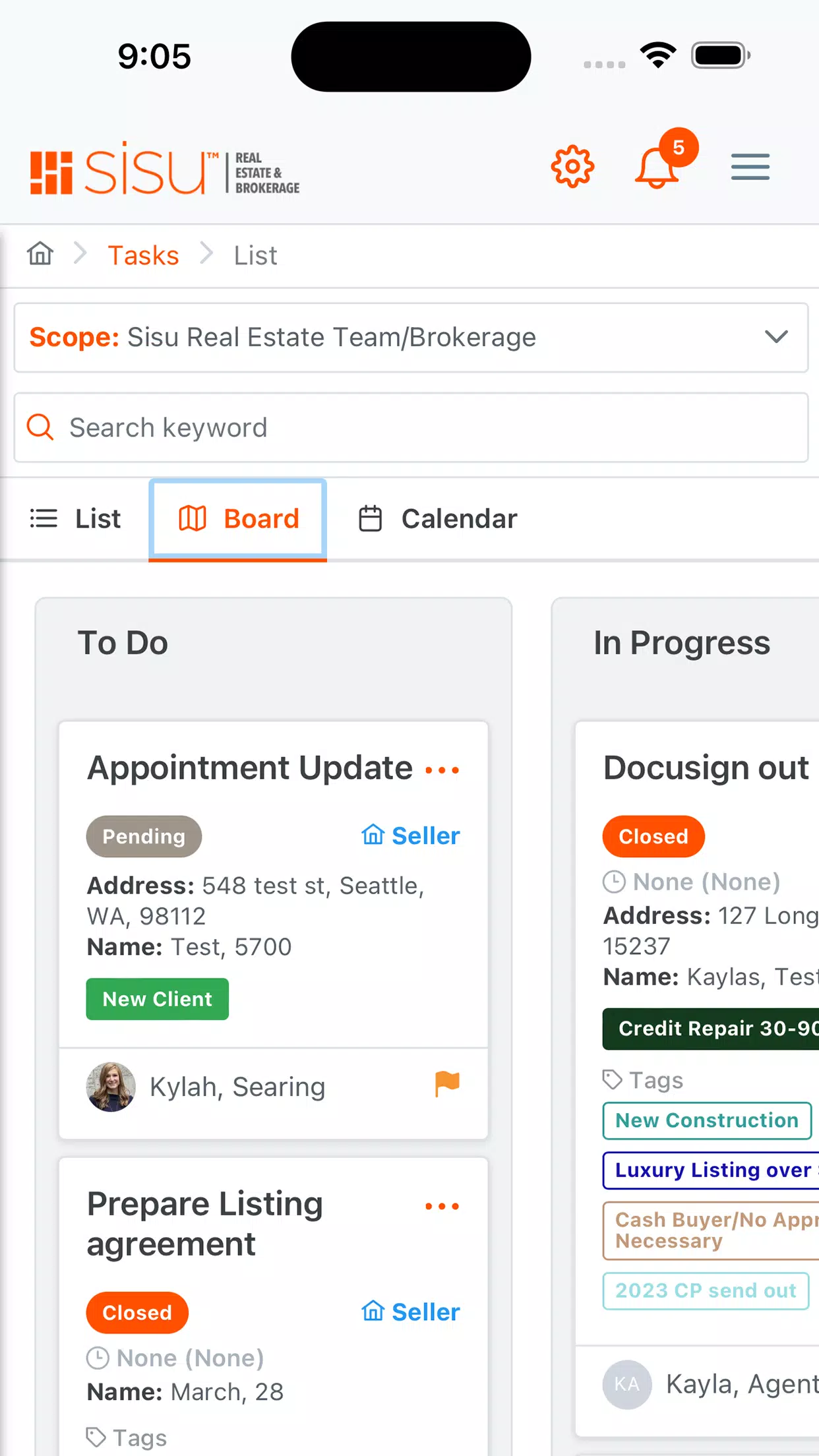This screenshot has width=819, height=1456.
Task: Click the Tasks breadcrumb link
Action: (144, 255)
